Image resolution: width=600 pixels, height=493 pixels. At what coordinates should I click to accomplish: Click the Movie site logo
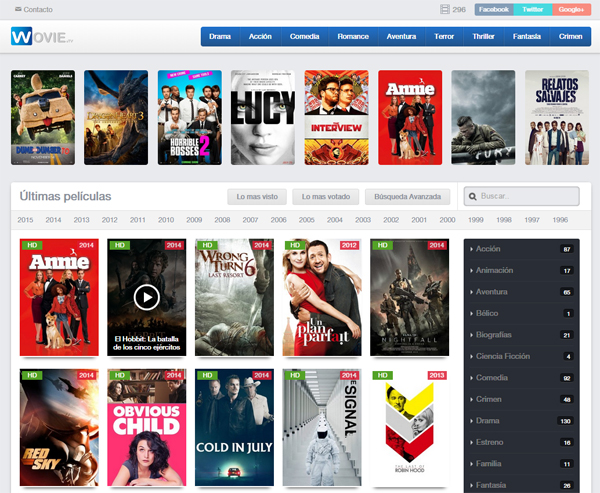[x=43, y=37]
